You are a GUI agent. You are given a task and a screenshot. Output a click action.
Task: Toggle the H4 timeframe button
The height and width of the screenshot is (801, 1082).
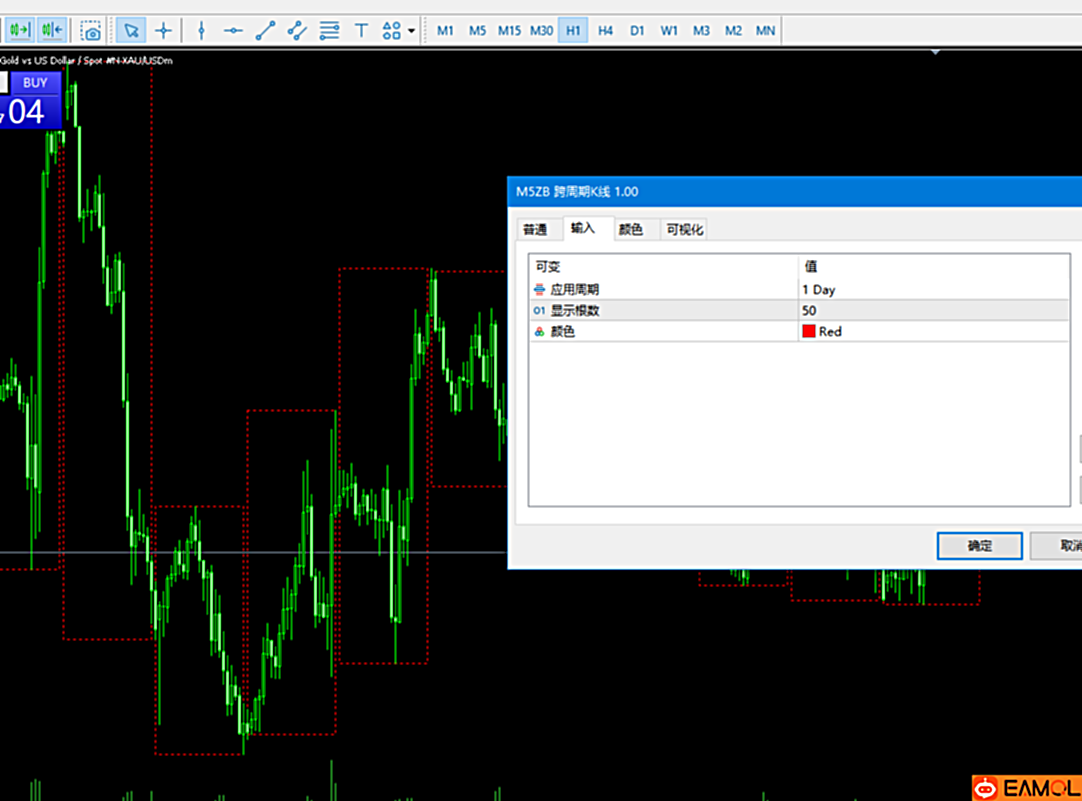pyautogui.click(x=605, y=31)
